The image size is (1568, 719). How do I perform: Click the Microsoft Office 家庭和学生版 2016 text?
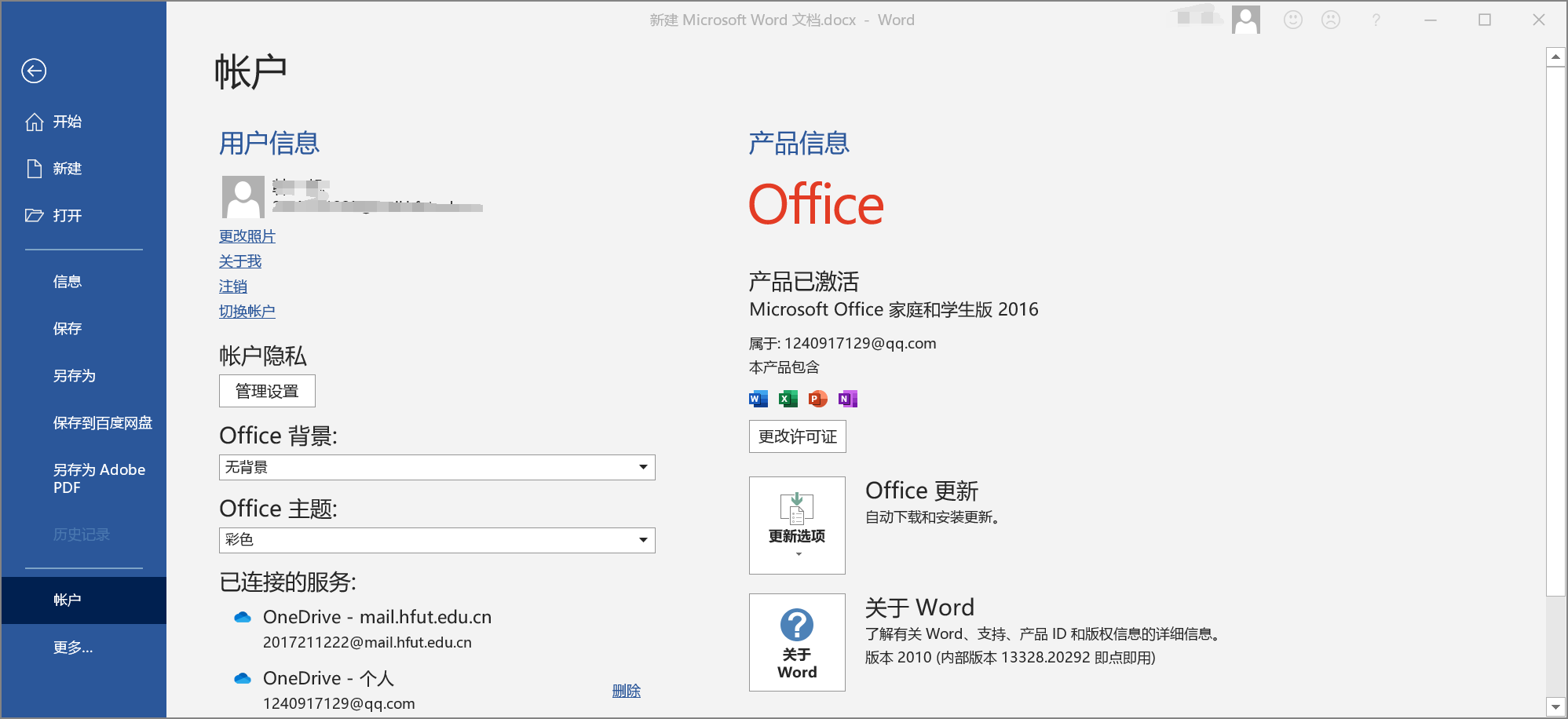click(x=894, y=309)
